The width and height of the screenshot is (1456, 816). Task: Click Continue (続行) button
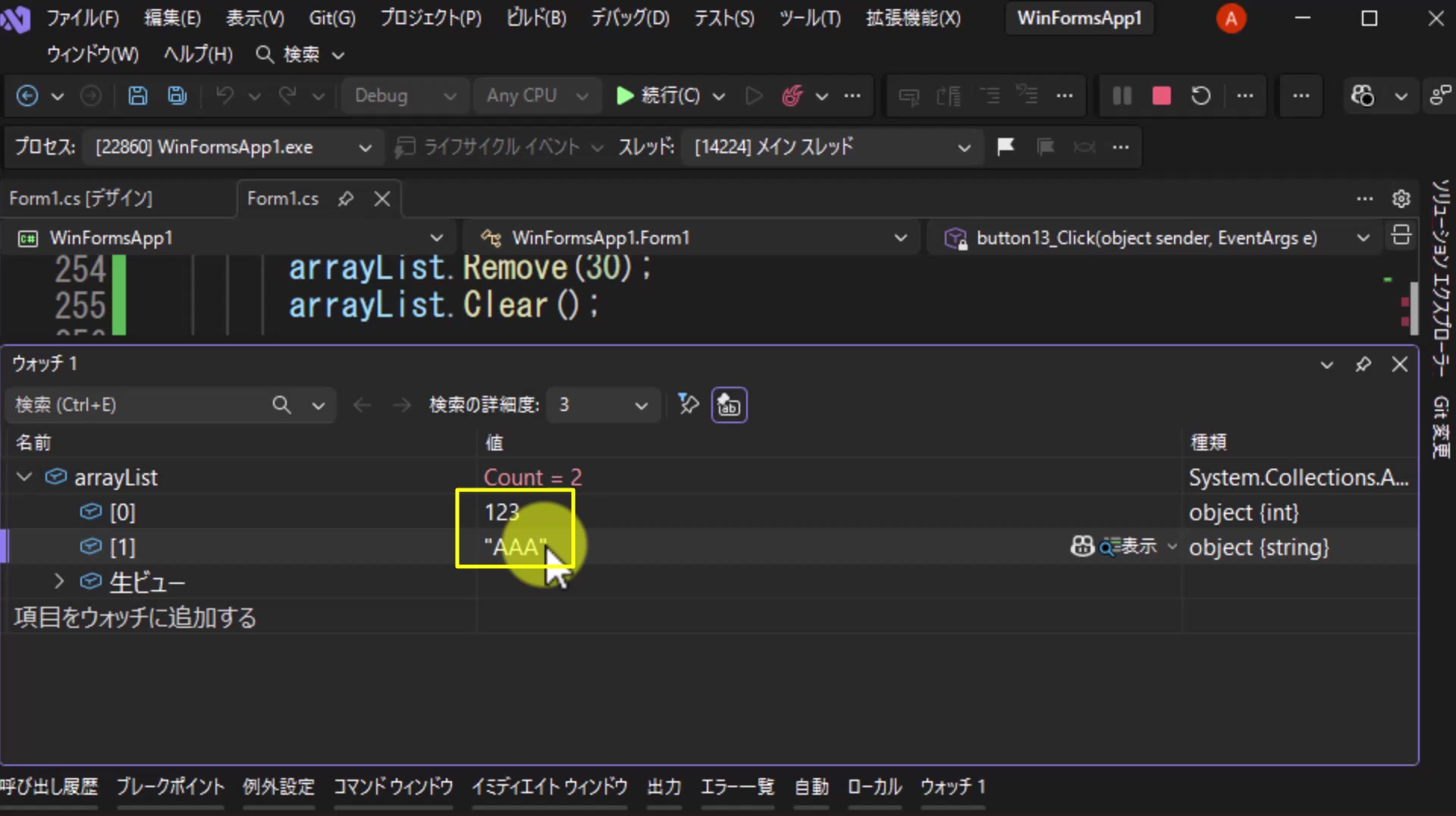point(658,96)
